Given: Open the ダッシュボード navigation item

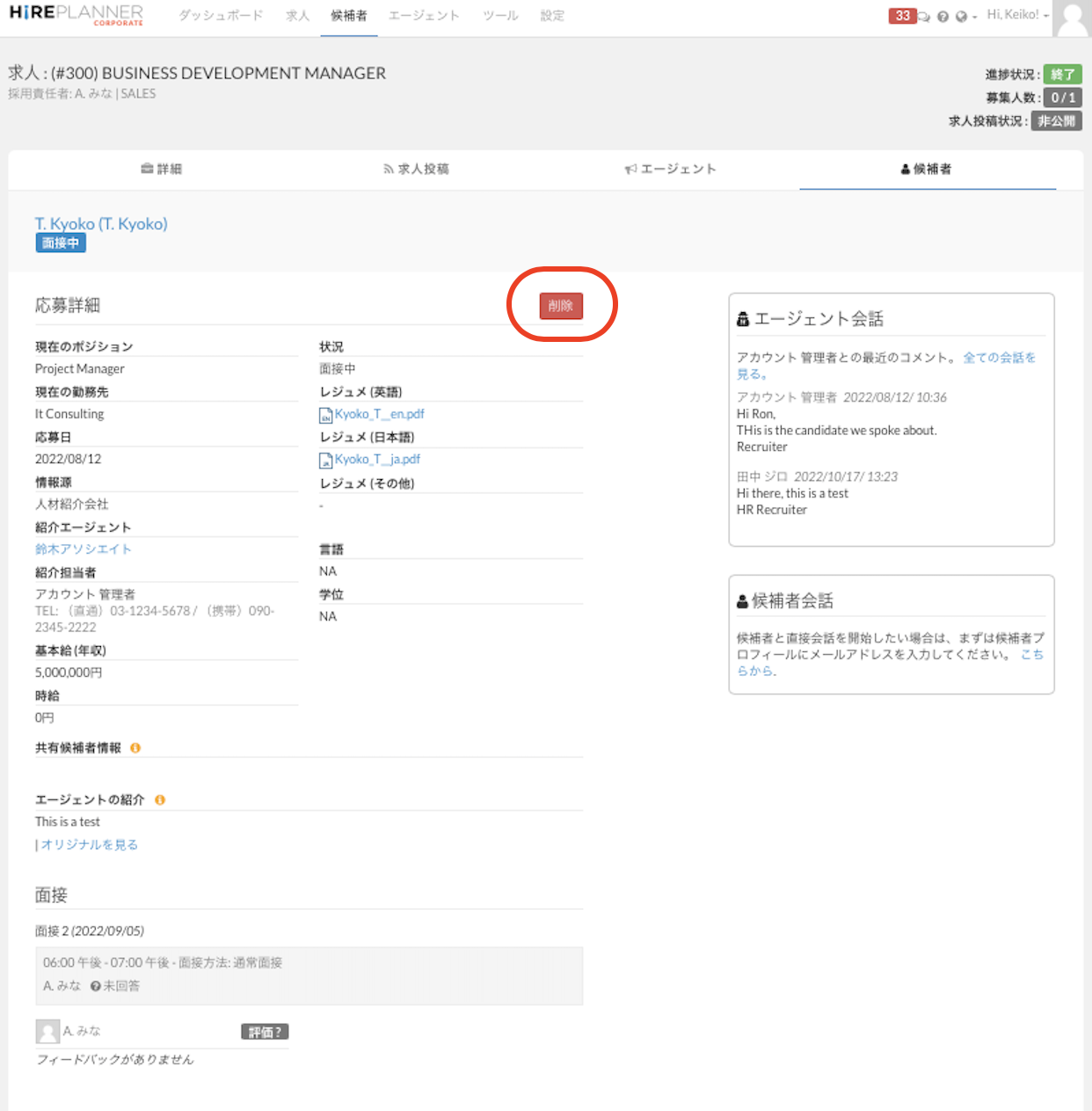Looking at the screenshot, I should pos(221,16).
